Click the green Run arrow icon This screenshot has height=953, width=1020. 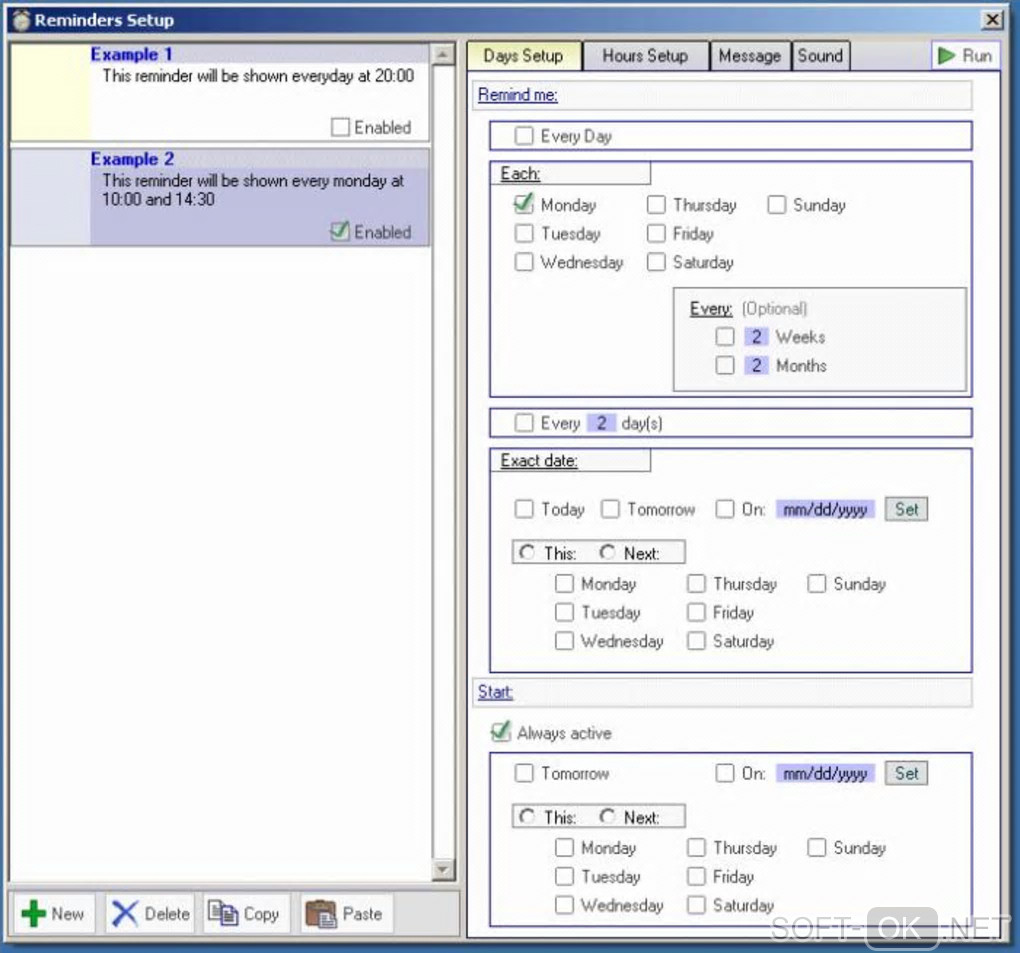click(946, 56)
